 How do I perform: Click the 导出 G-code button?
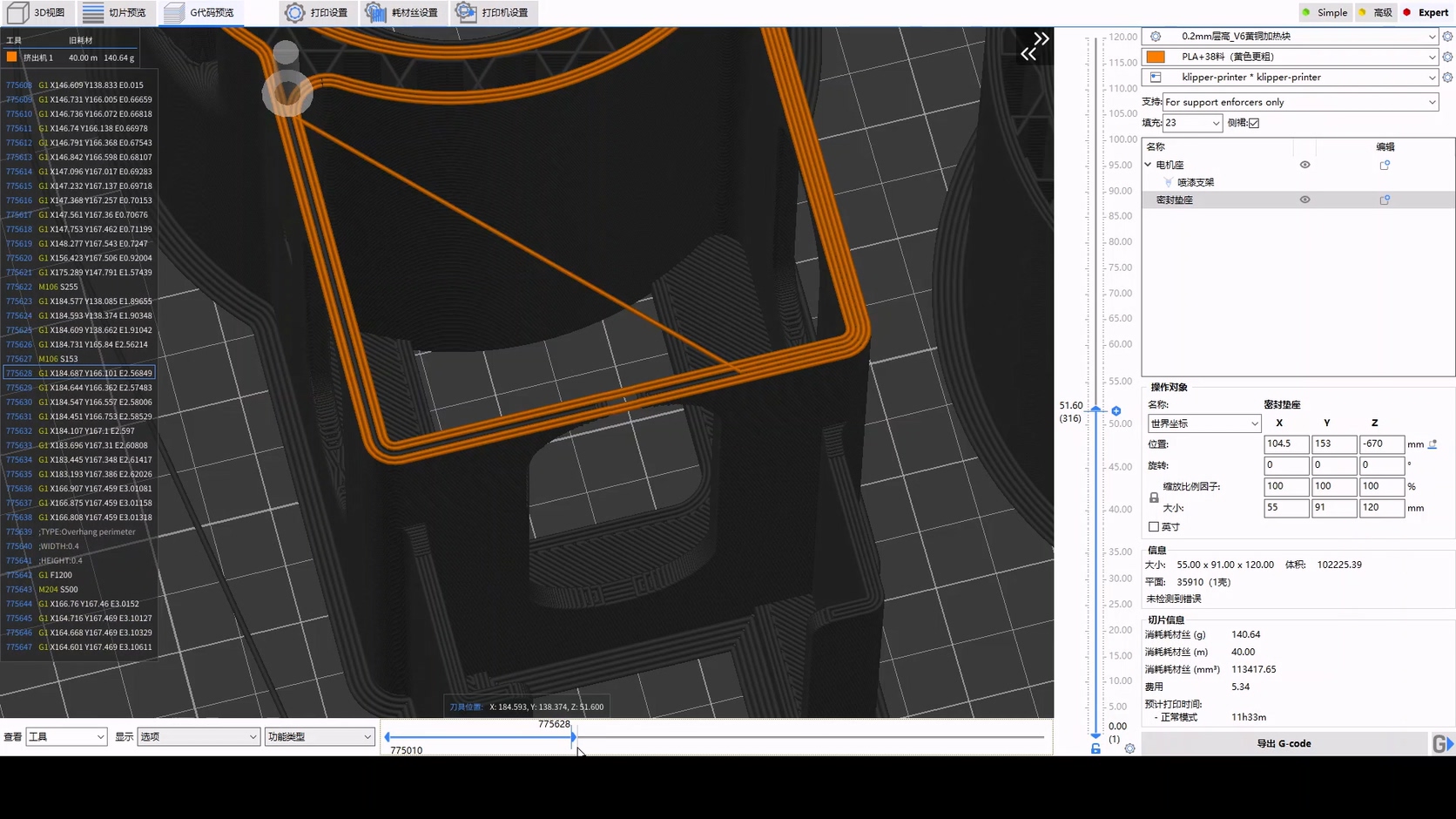click(x=1284, y=743)
